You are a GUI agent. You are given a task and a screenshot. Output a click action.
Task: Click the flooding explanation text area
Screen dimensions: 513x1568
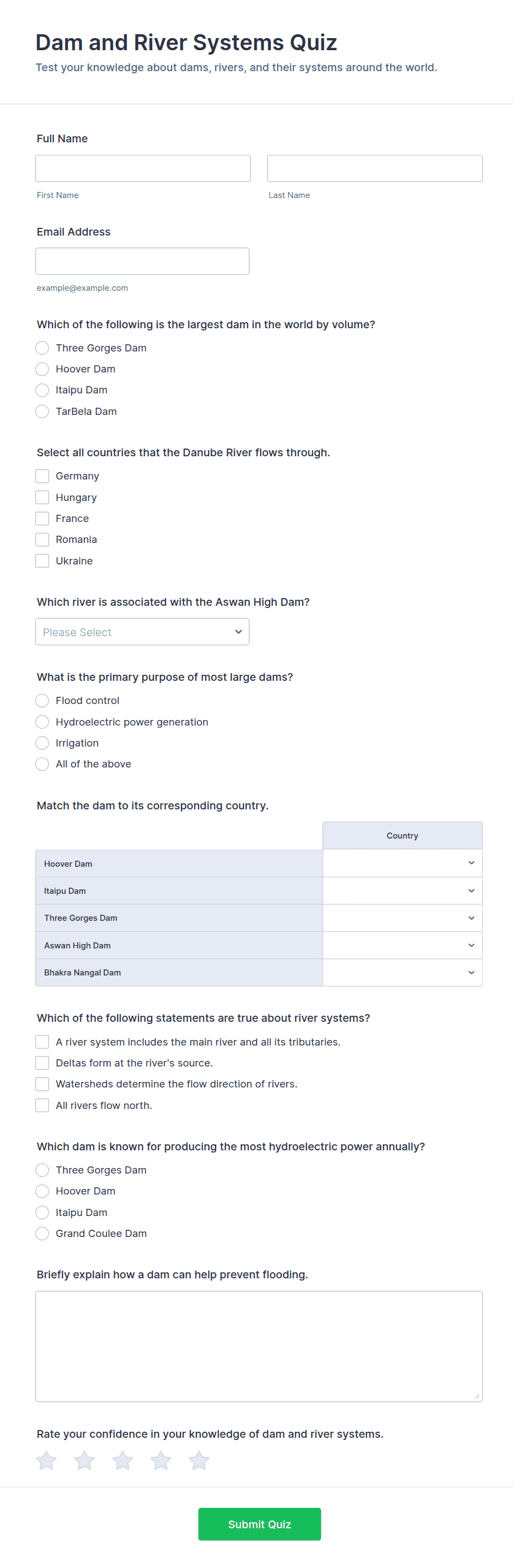pyautogui.click(x=259, y=1346)
